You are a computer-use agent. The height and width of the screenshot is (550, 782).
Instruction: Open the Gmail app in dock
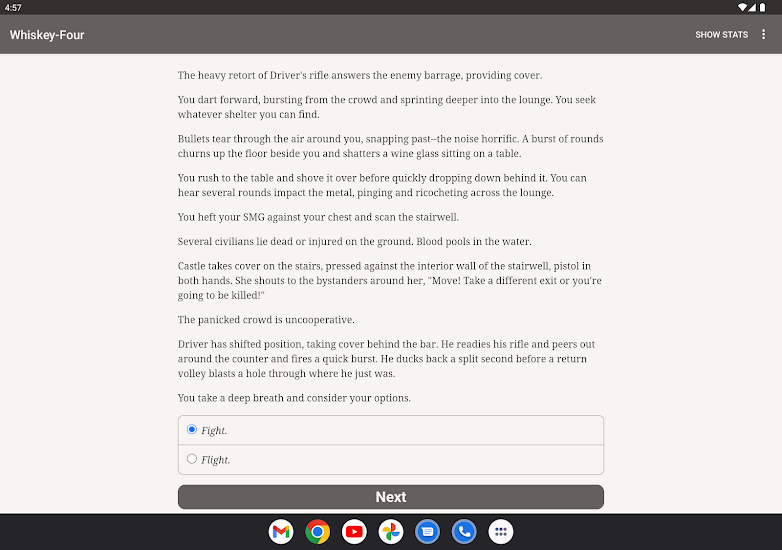[x=281, y=532]
